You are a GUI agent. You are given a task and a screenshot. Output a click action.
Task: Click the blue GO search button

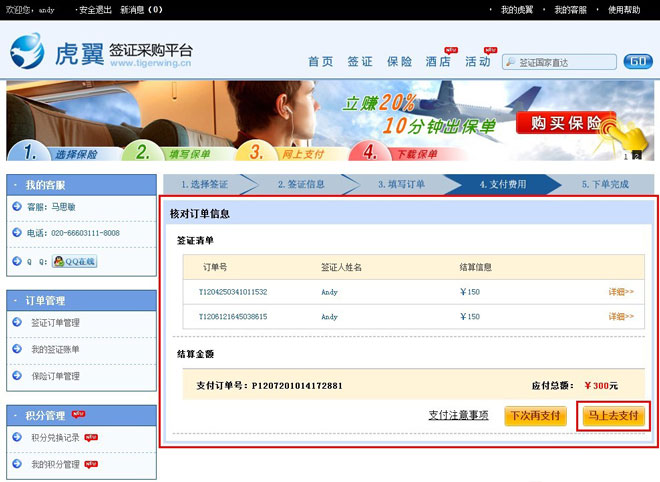pyautogui.click(x=638, y=62)
